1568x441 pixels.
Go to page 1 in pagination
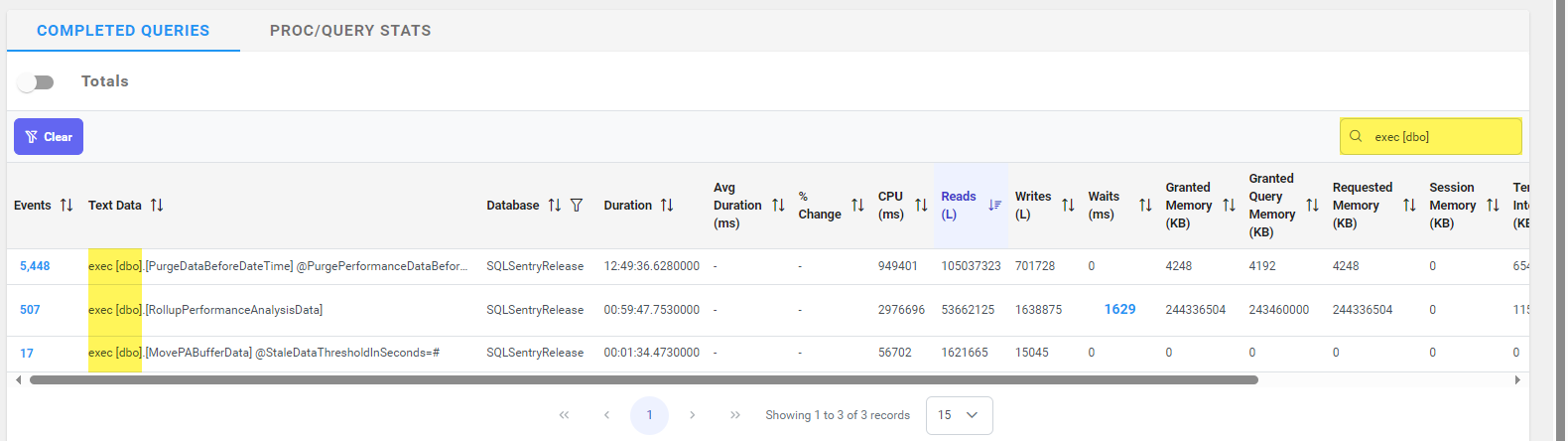649,415
